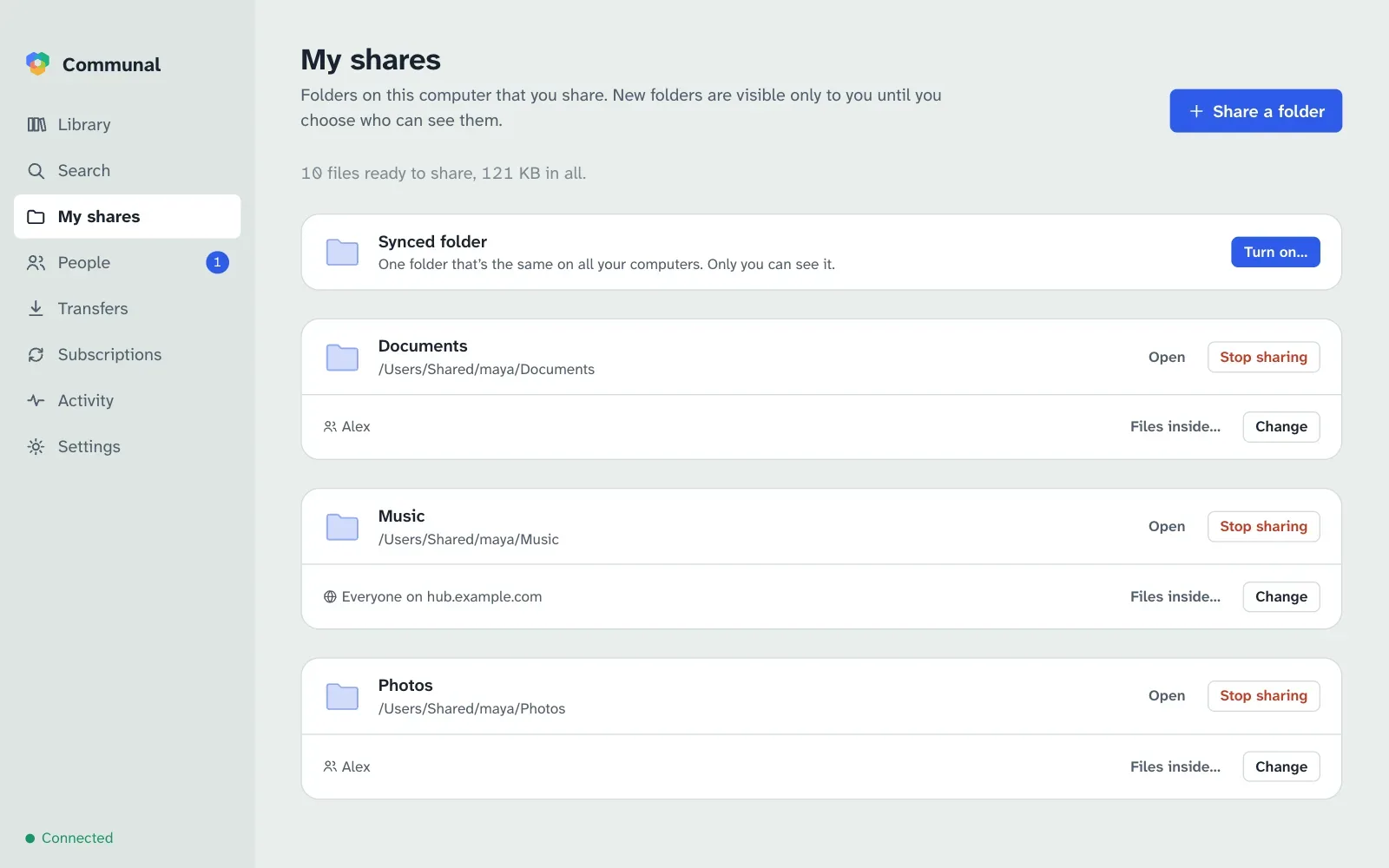Click the Share a folder button

point(1255,111)
